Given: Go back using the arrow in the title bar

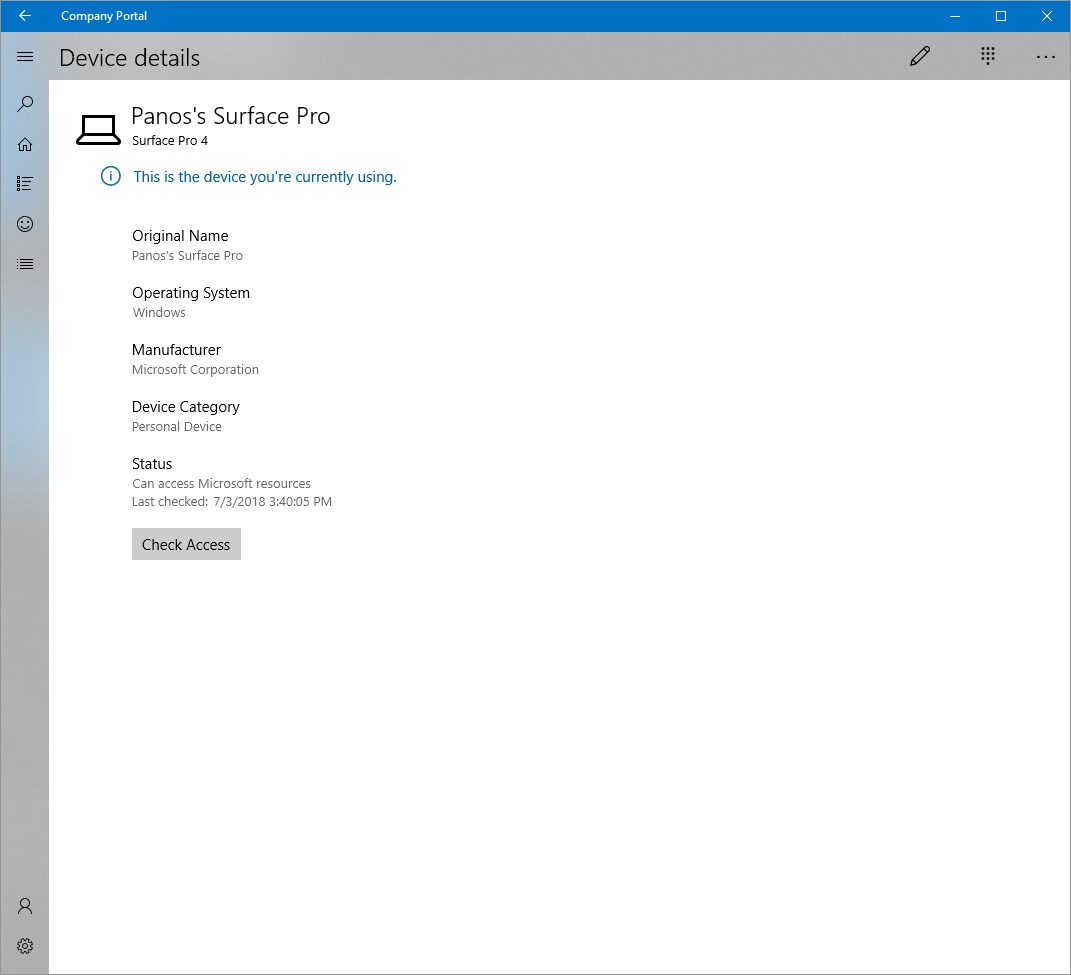Looking at the screenshot, I should tap(24, 16).
